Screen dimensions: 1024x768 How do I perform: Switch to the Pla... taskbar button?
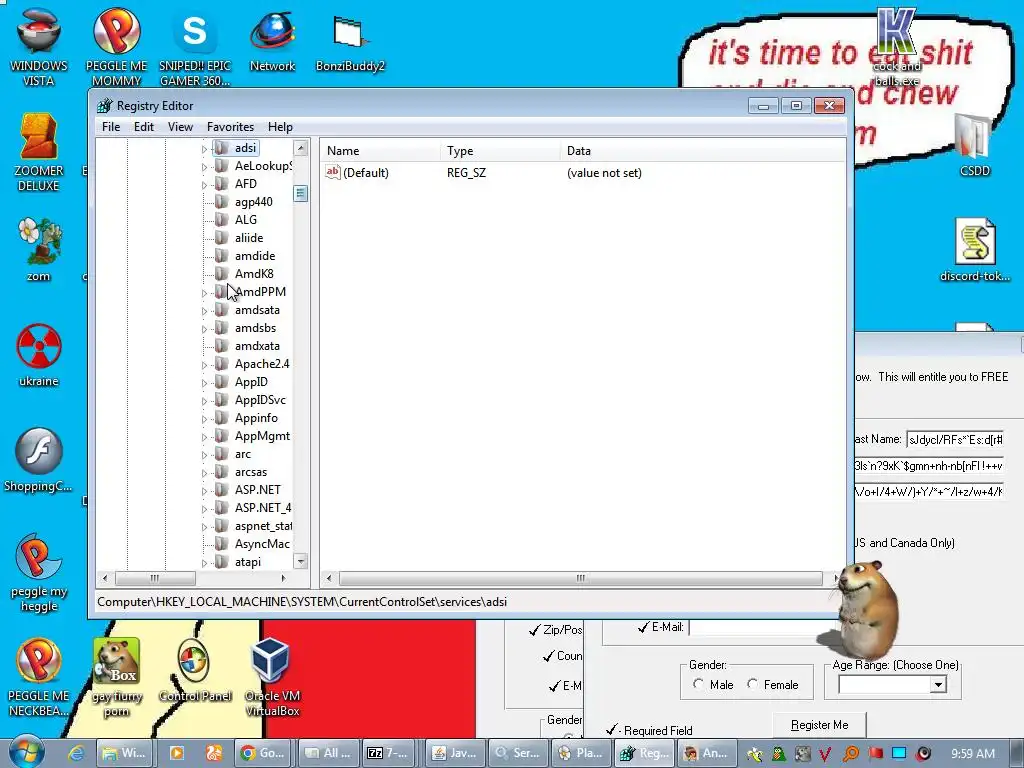[x=581, y=753]
